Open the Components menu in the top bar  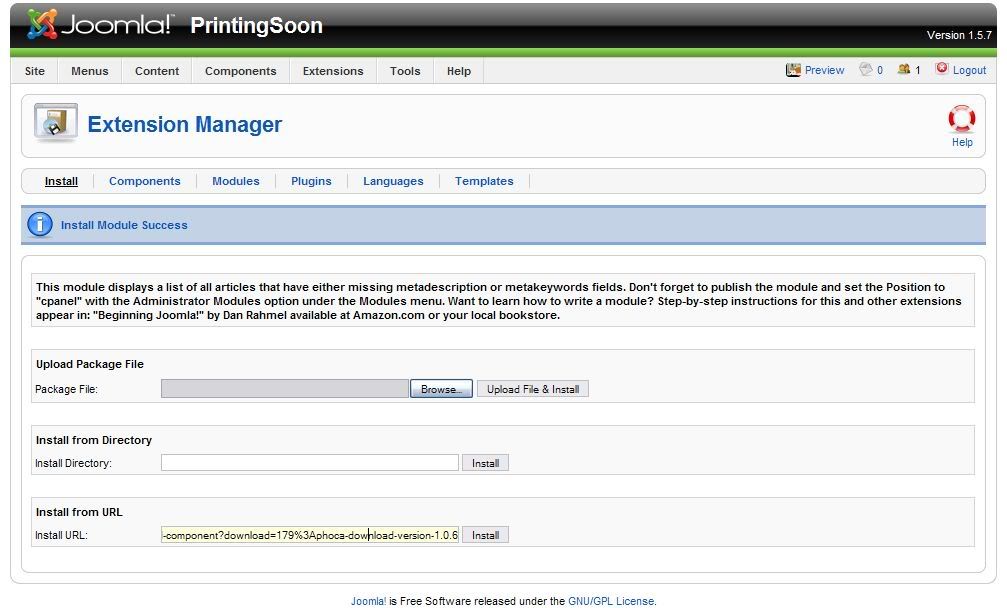coord(240,71)
